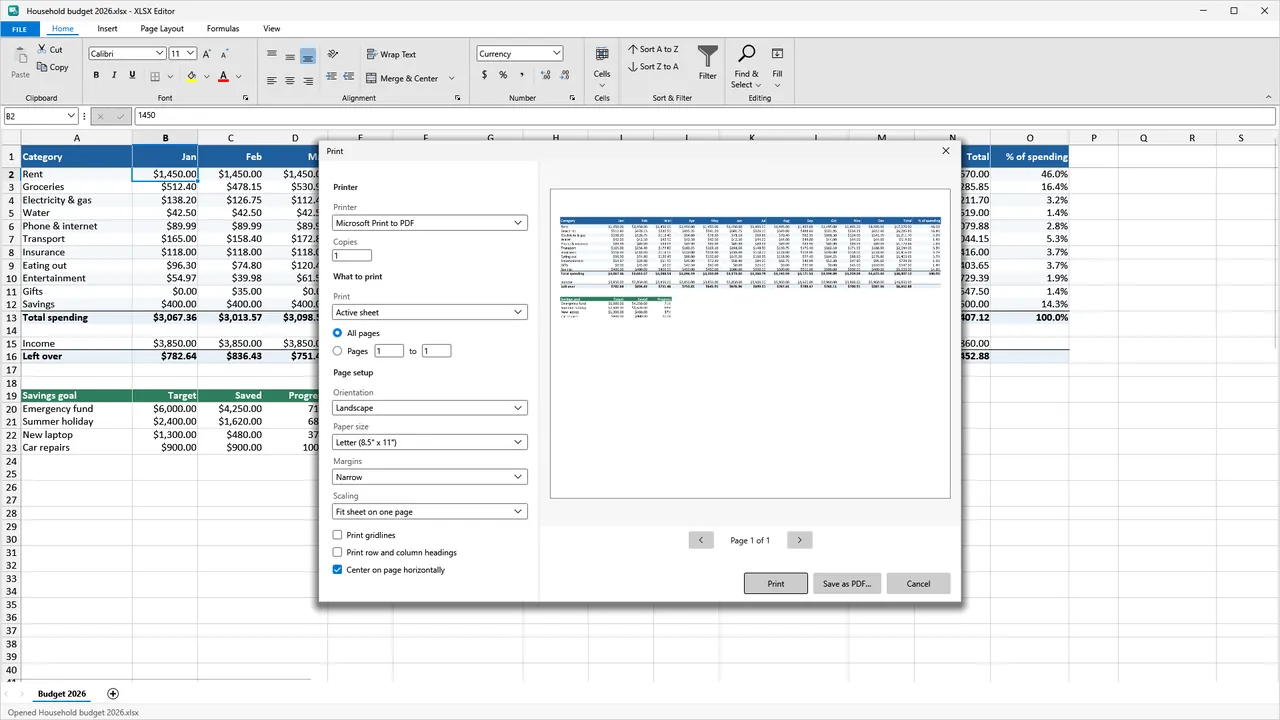1280x720 pixels.
Task: Open the Printer dropdown
Action: coord(430,223)
